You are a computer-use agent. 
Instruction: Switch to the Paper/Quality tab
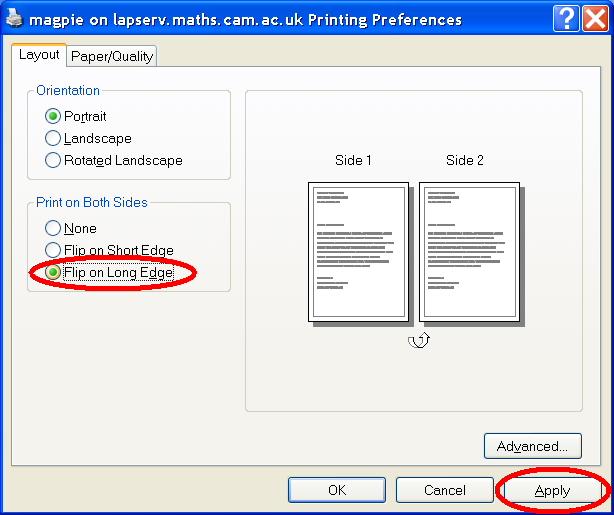(112, 56)
